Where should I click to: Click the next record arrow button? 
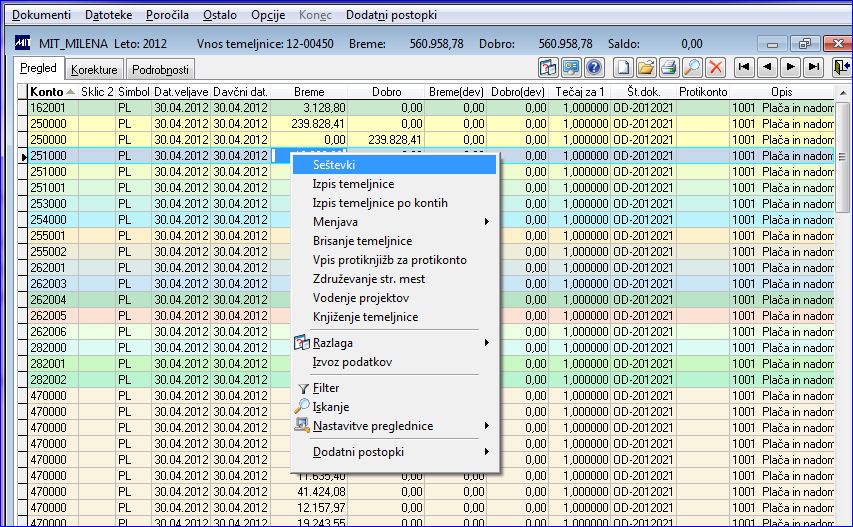click(790, 68)
